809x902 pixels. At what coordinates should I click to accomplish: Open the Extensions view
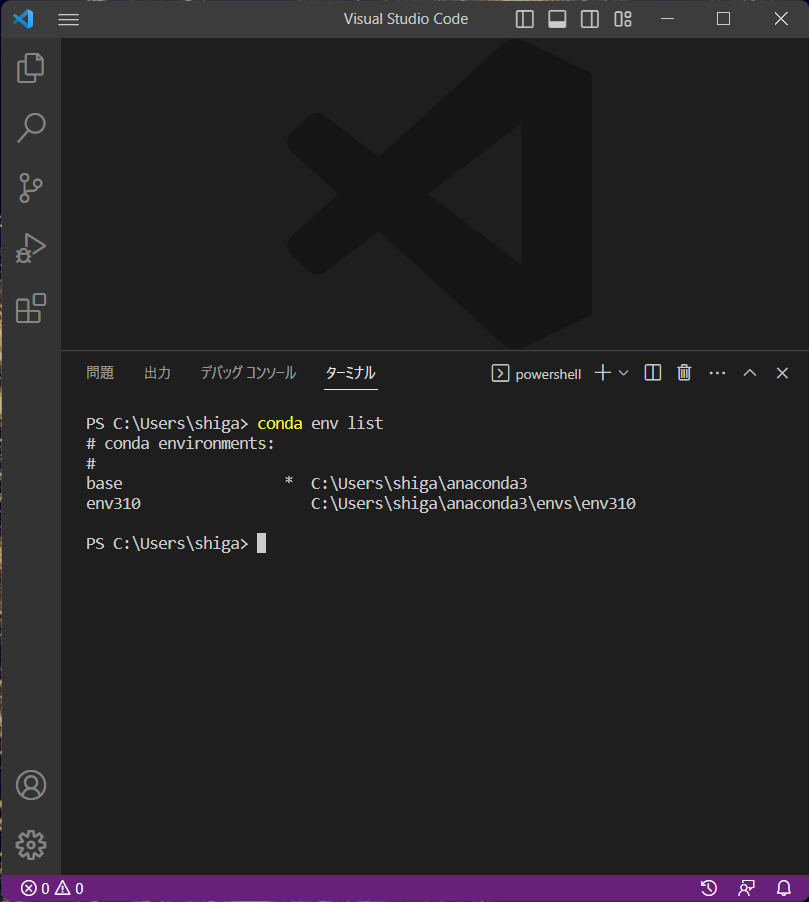tap(30, 308)
